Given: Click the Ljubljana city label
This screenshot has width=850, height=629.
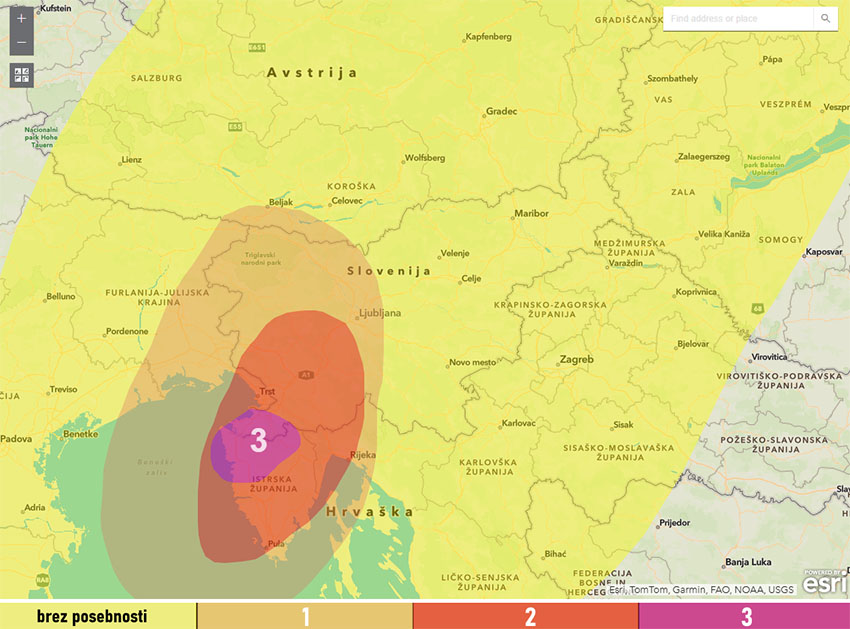Looking at the screenshot, I should point(379,313).
